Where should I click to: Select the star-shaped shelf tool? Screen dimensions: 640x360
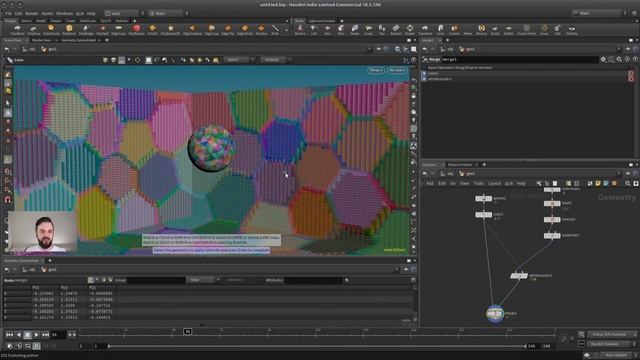tap(171, 29)
